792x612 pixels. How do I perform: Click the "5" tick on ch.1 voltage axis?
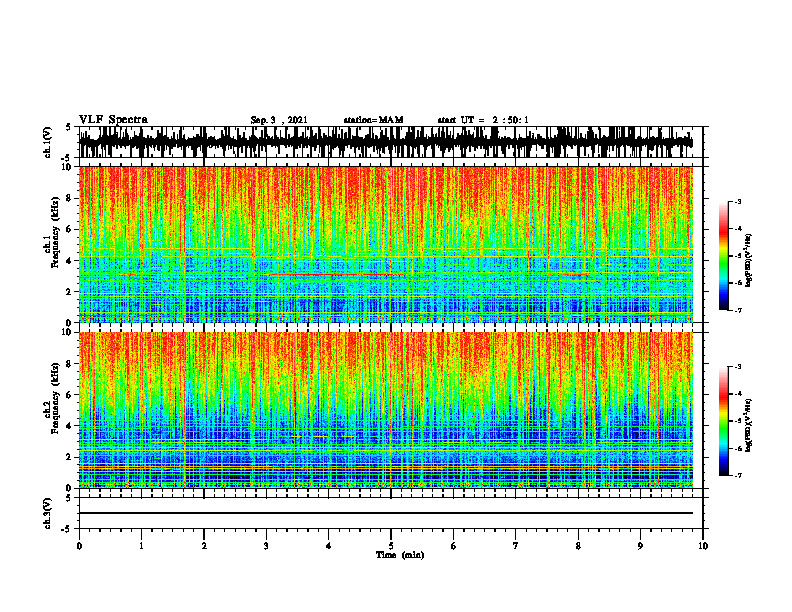(69, 127)
